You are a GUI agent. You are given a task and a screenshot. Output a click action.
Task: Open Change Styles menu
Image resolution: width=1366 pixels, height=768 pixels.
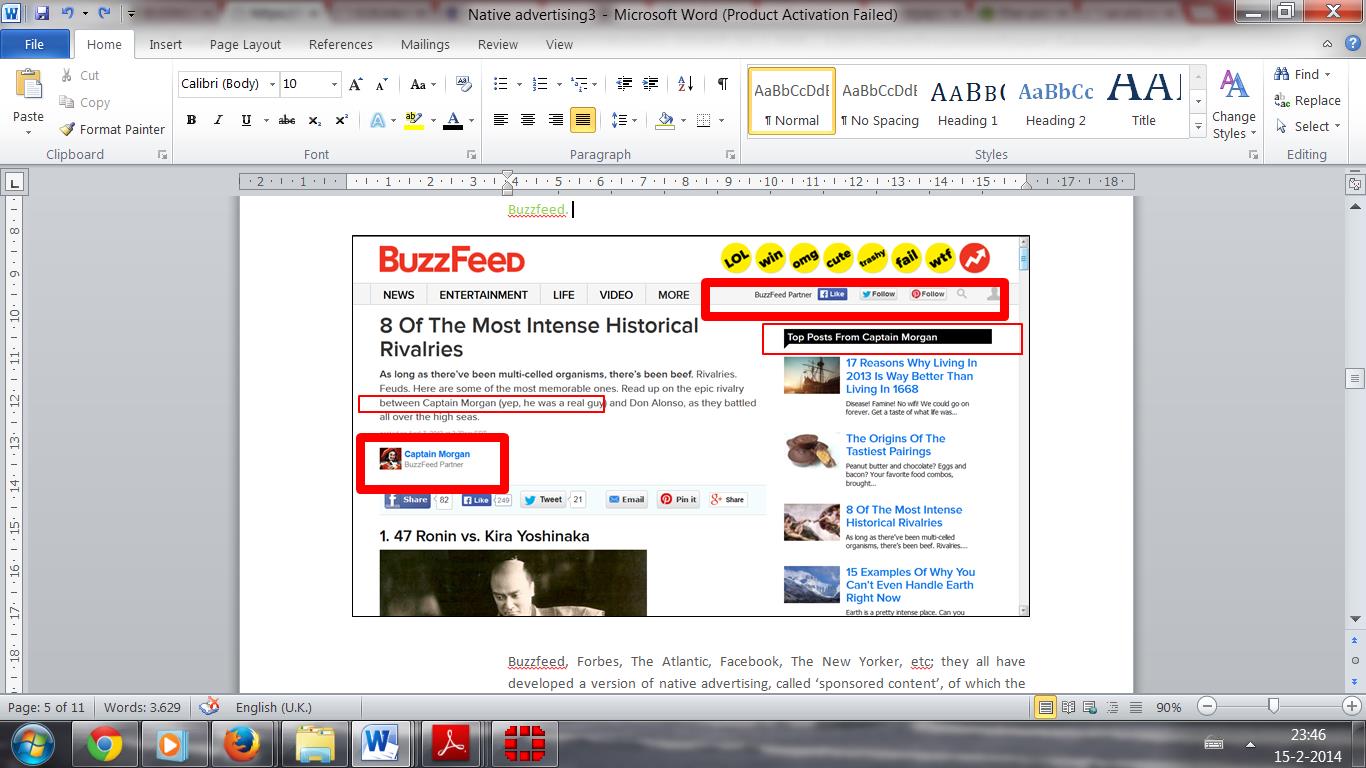click(1234, 105)
